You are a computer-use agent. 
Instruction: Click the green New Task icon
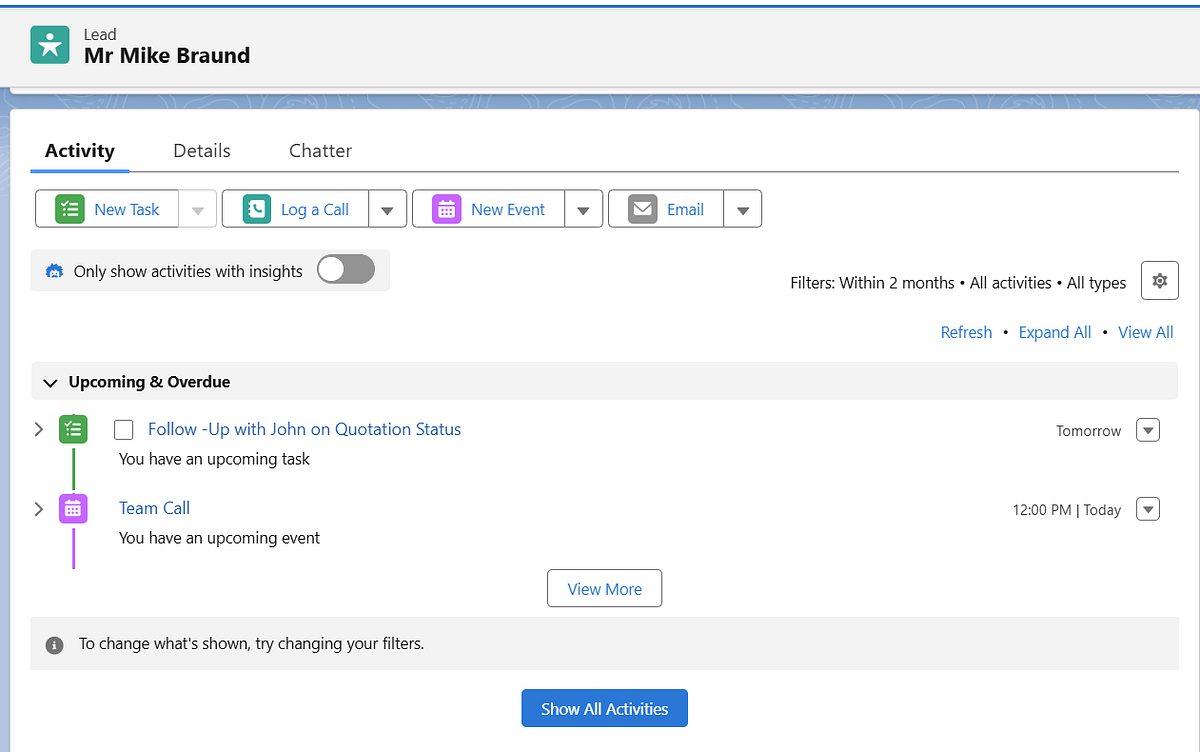point(69,209)
